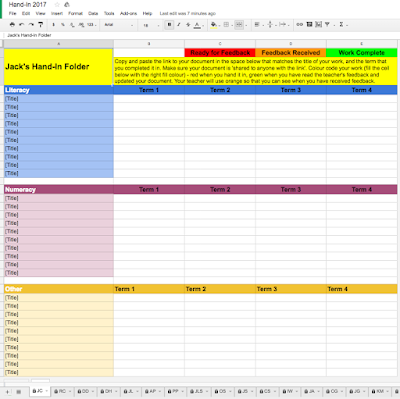Click the 'Last edit was 7 minutes ago' link

188,14
